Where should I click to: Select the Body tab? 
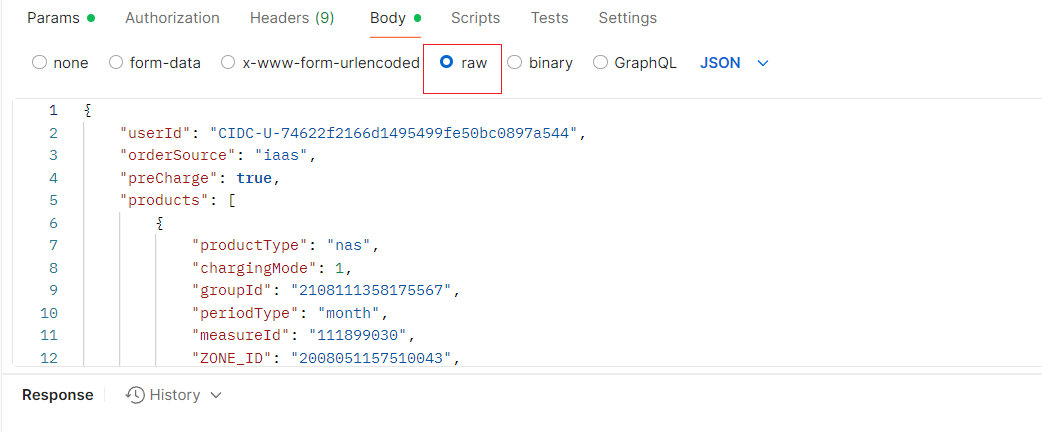pos(388,18)
